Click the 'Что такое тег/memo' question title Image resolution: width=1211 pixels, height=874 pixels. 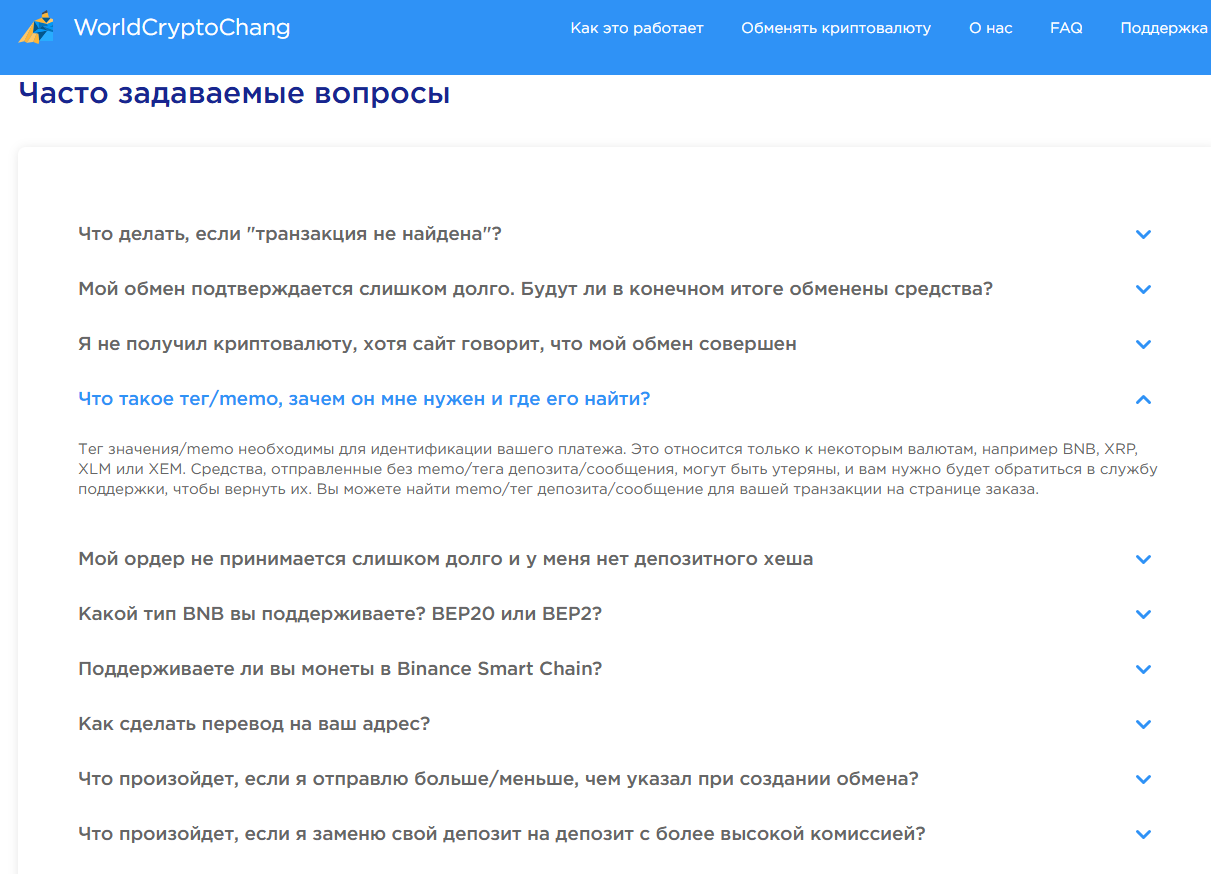coord(364,399)
